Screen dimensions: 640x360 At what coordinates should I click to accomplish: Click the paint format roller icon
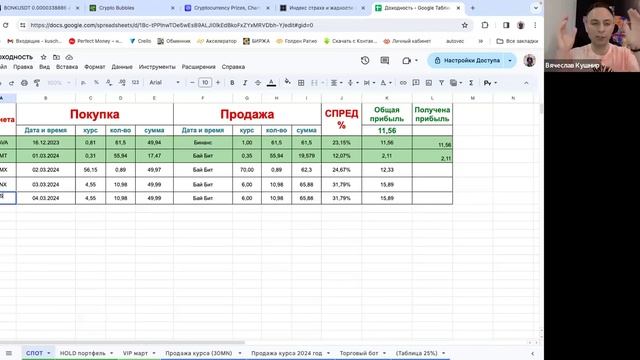(37, 83)
